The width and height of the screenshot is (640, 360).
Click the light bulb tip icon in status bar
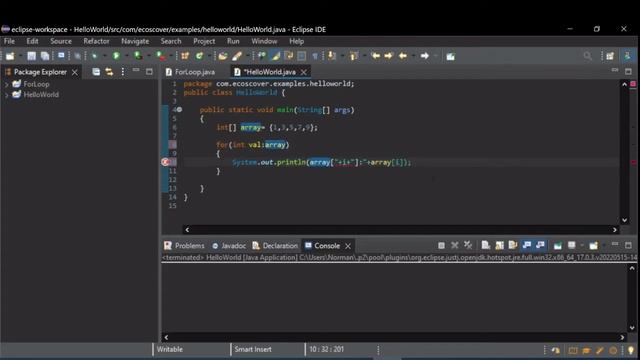point(631,350)
